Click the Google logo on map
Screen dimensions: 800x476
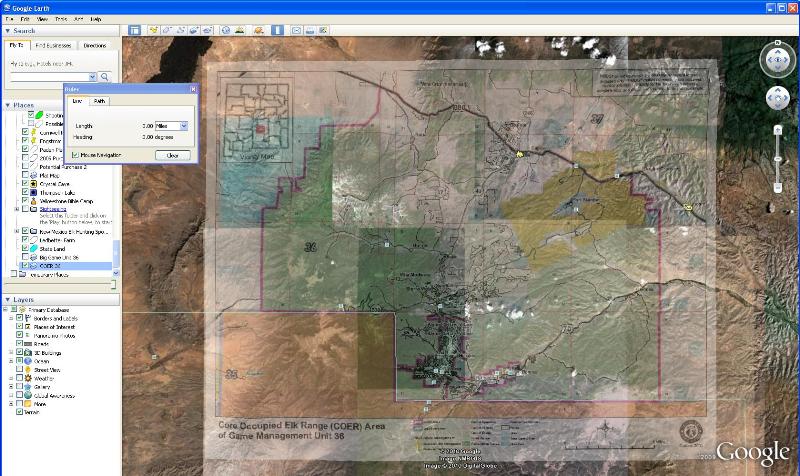click(x=753, y=453)
